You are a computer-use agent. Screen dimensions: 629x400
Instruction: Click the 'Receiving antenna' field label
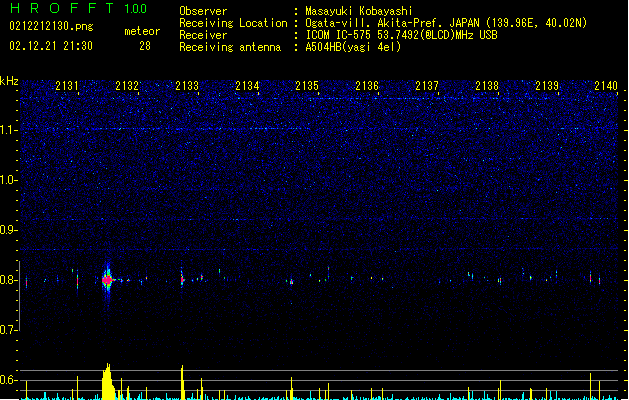(230, 47)
